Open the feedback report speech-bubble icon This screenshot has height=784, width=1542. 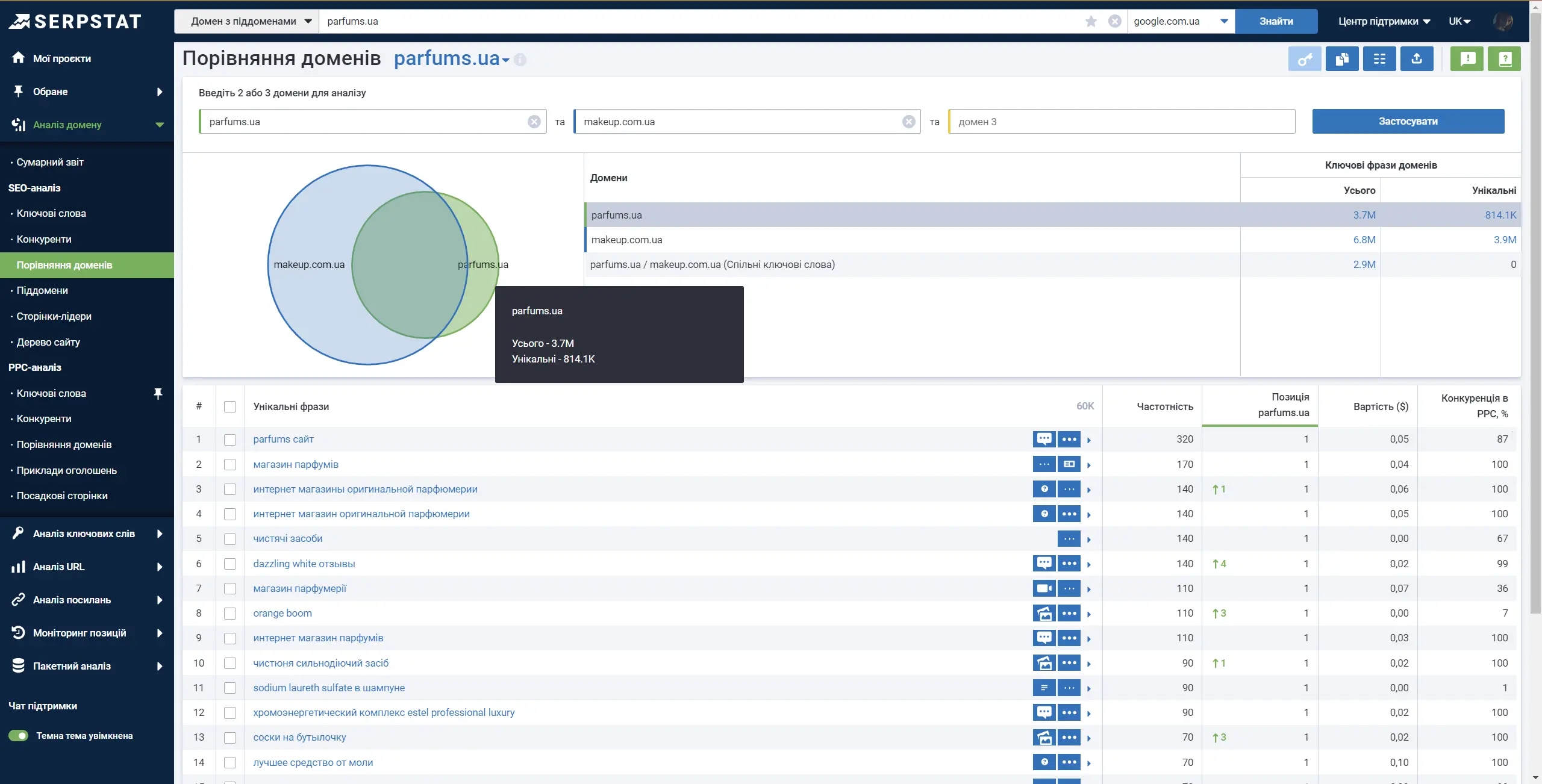point(1467,59)
